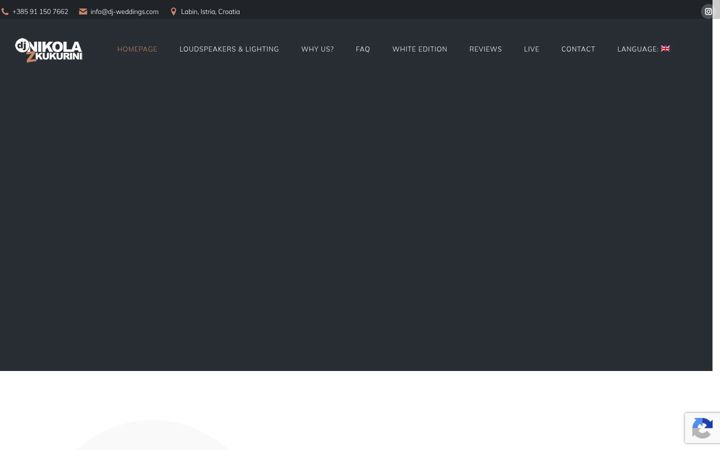The width and height of the screenshot is (720, 450).
Task: Go to the Homepage menu item
Action: point(137,49)
